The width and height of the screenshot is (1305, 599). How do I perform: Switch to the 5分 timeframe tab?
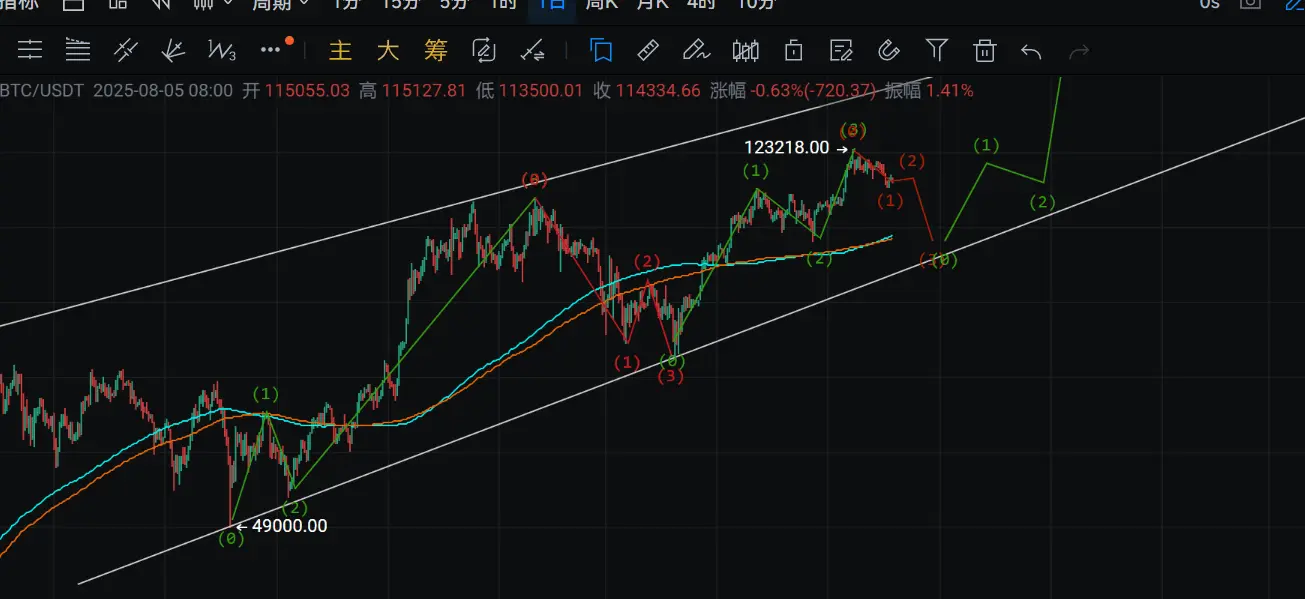coord(454,4)
